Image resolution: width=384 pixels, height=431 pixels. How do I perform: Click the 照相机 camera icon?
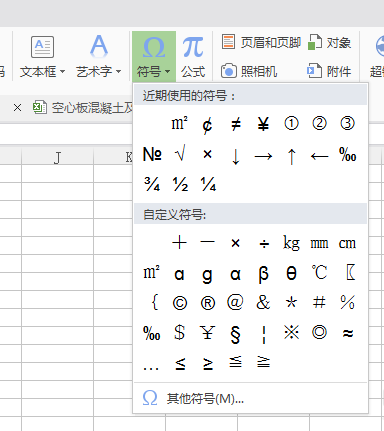[229, 71]
